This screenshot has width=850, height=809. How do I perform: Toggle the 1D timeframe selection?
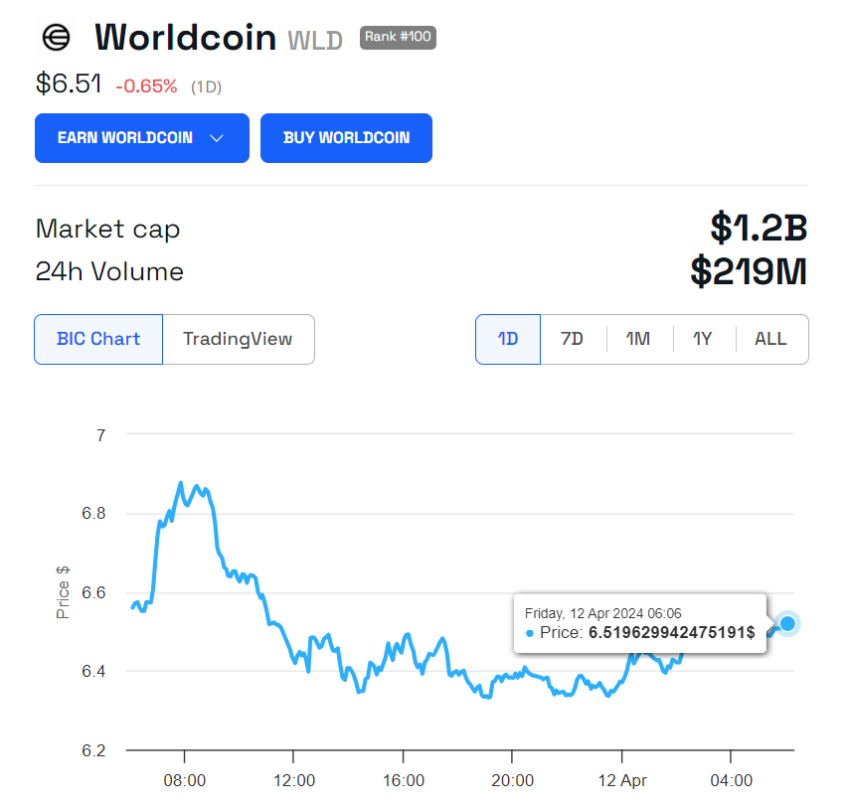tap(507, 339)
